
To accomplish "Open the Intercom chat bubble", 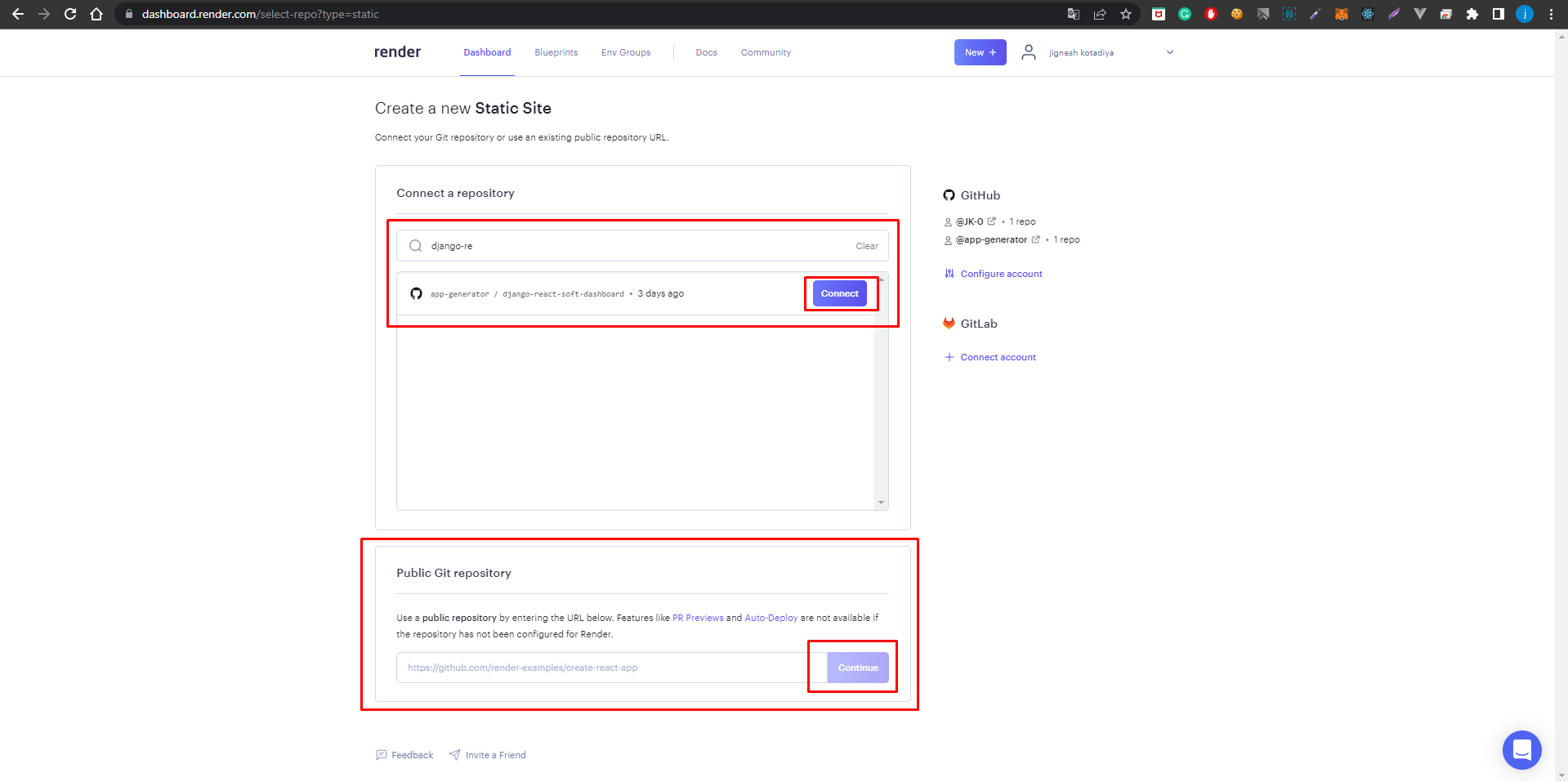I will click(x=1521, y=749).
